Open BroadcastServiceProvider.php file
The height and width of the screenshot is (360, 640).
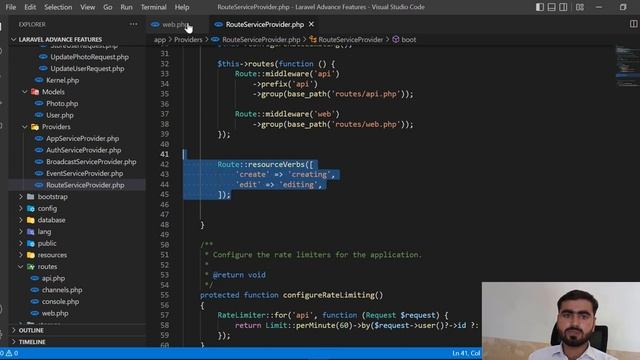[91, 162]
